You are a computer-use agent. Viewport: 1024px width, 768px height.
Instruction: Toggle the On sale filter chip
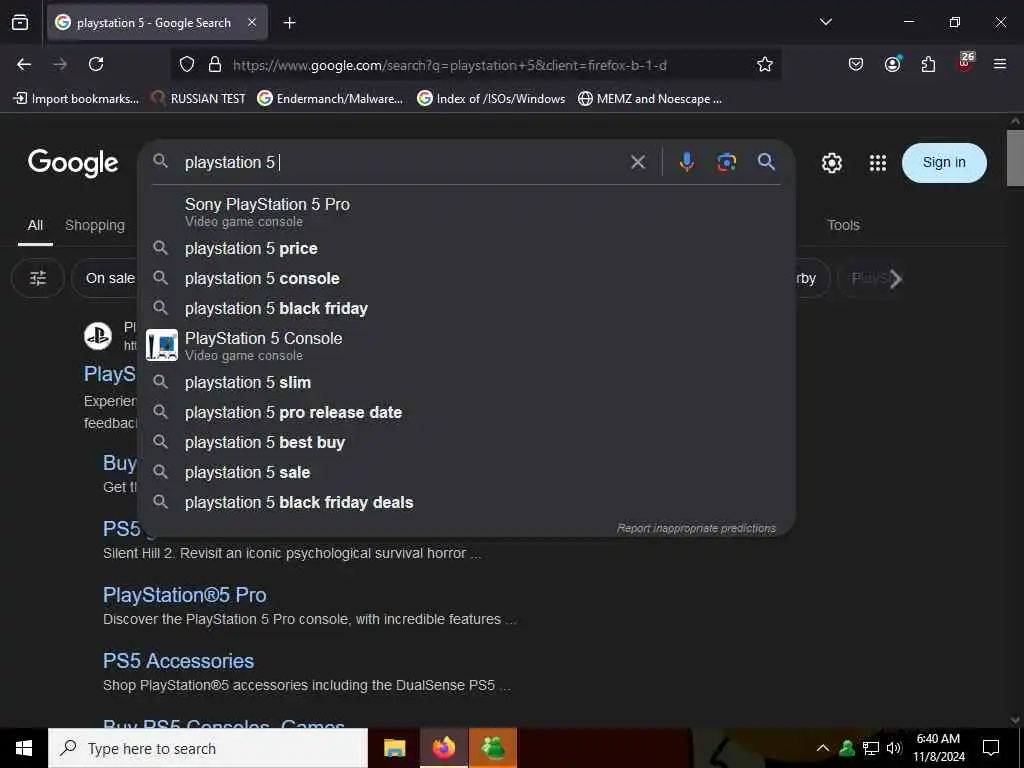104,278
